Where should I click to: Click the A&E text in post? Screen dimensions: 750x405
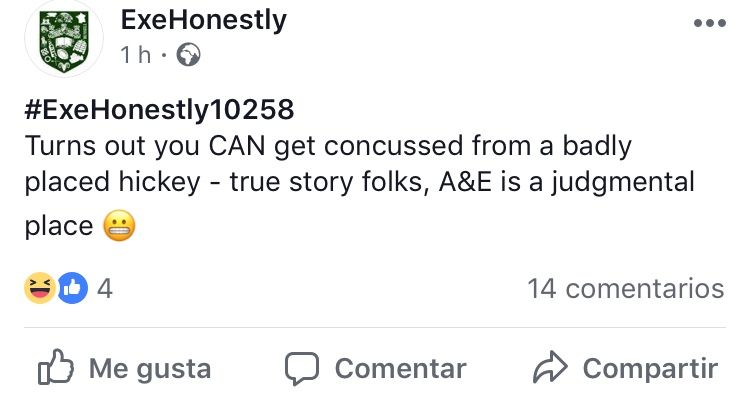[465, 182]
